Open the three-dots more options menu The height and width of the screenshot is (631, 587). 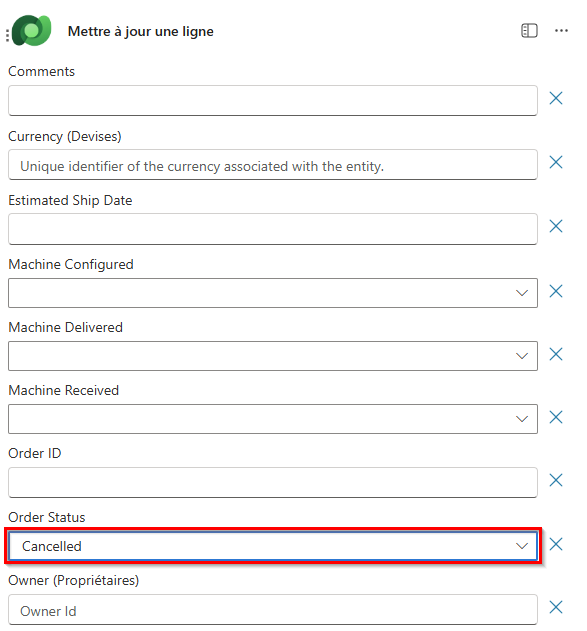561,31
